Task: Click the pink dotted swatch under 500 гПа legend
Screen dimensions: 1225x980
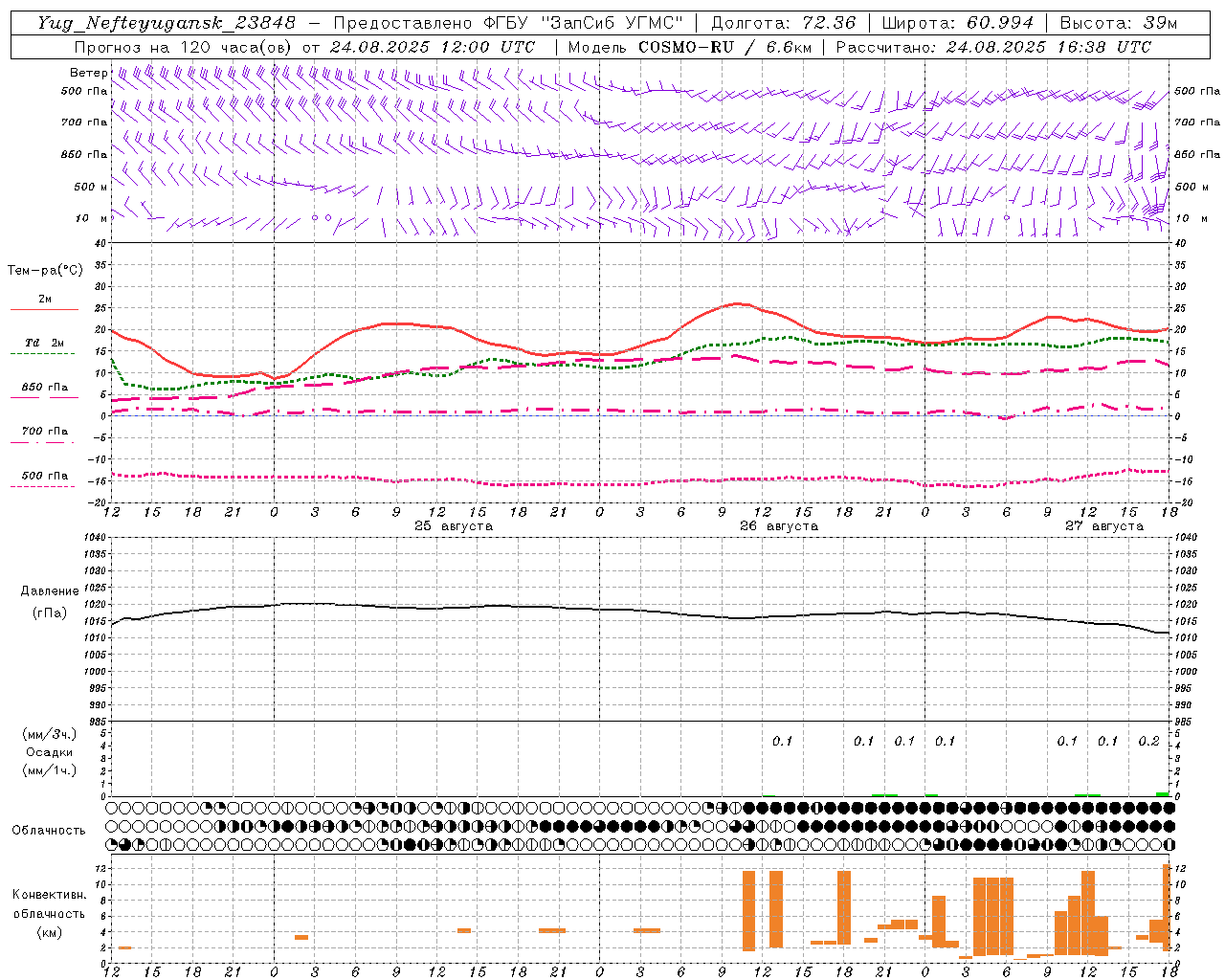Action: tap(44, 486)
